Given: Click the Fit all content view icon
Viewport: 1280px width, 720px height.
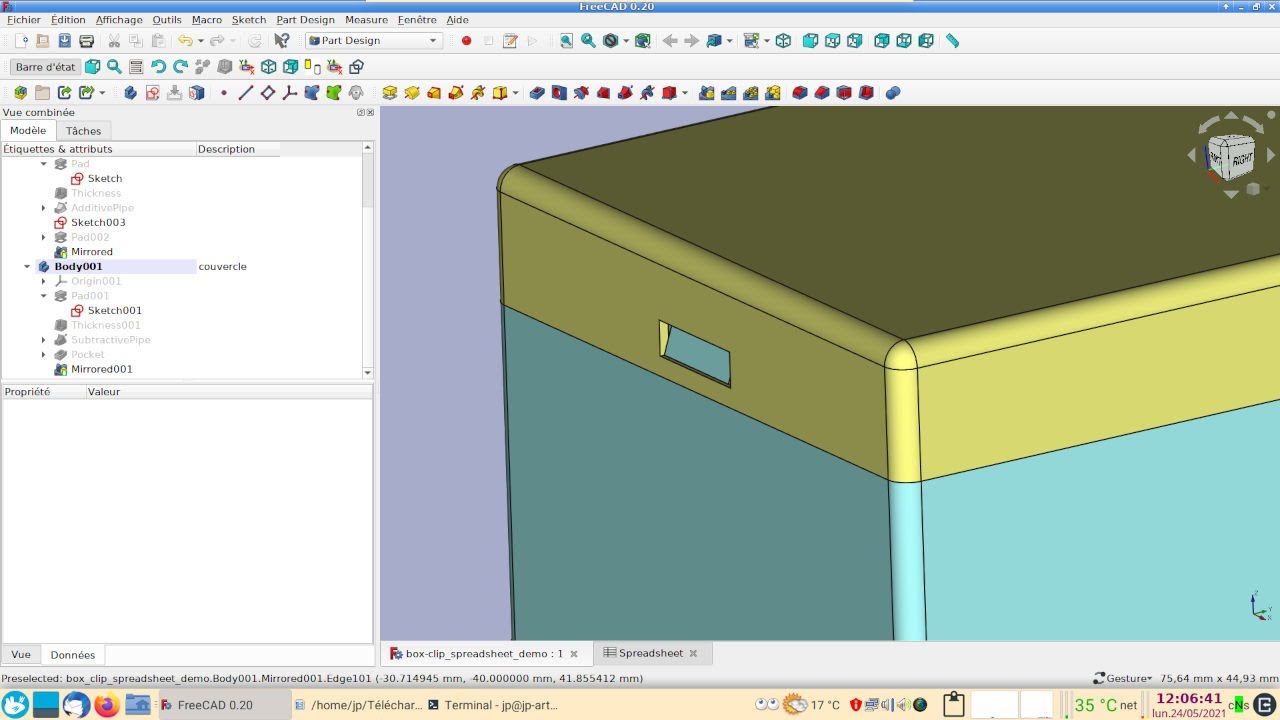Looking at the screenshot, I should click(x=566, y=41).
